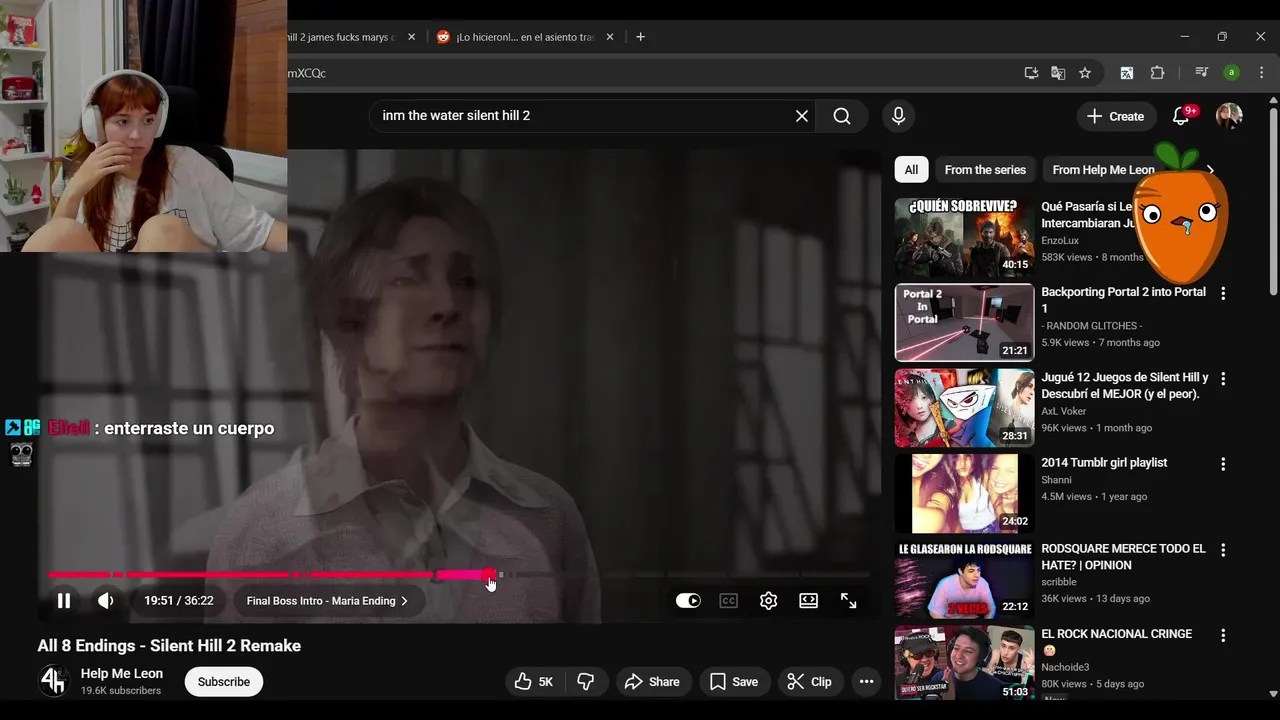Close the '¡Lo hicieron!' Reddit tab
This screenshot has width=1280, height=720.
610,37
